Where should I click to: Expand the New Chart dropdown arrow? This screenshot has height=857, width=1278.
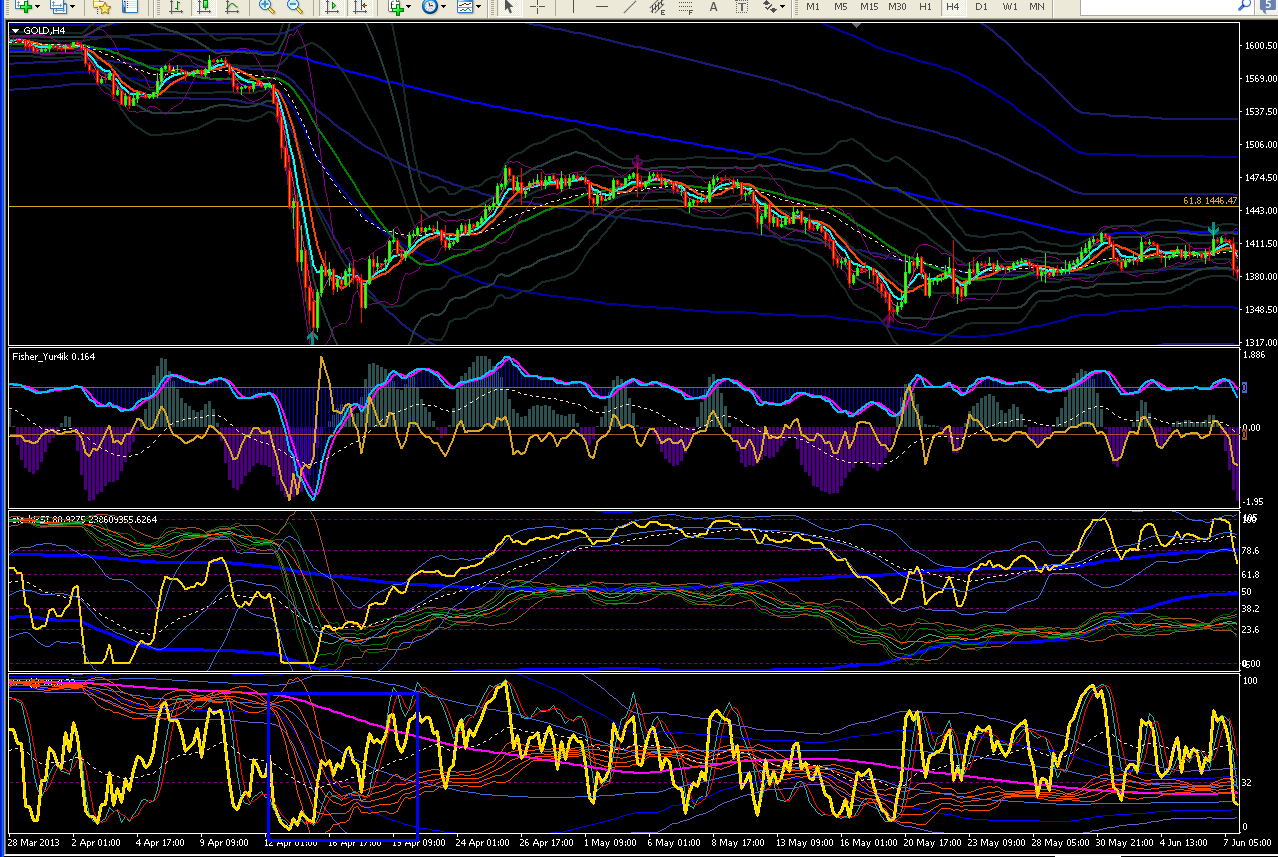[37, 7]
